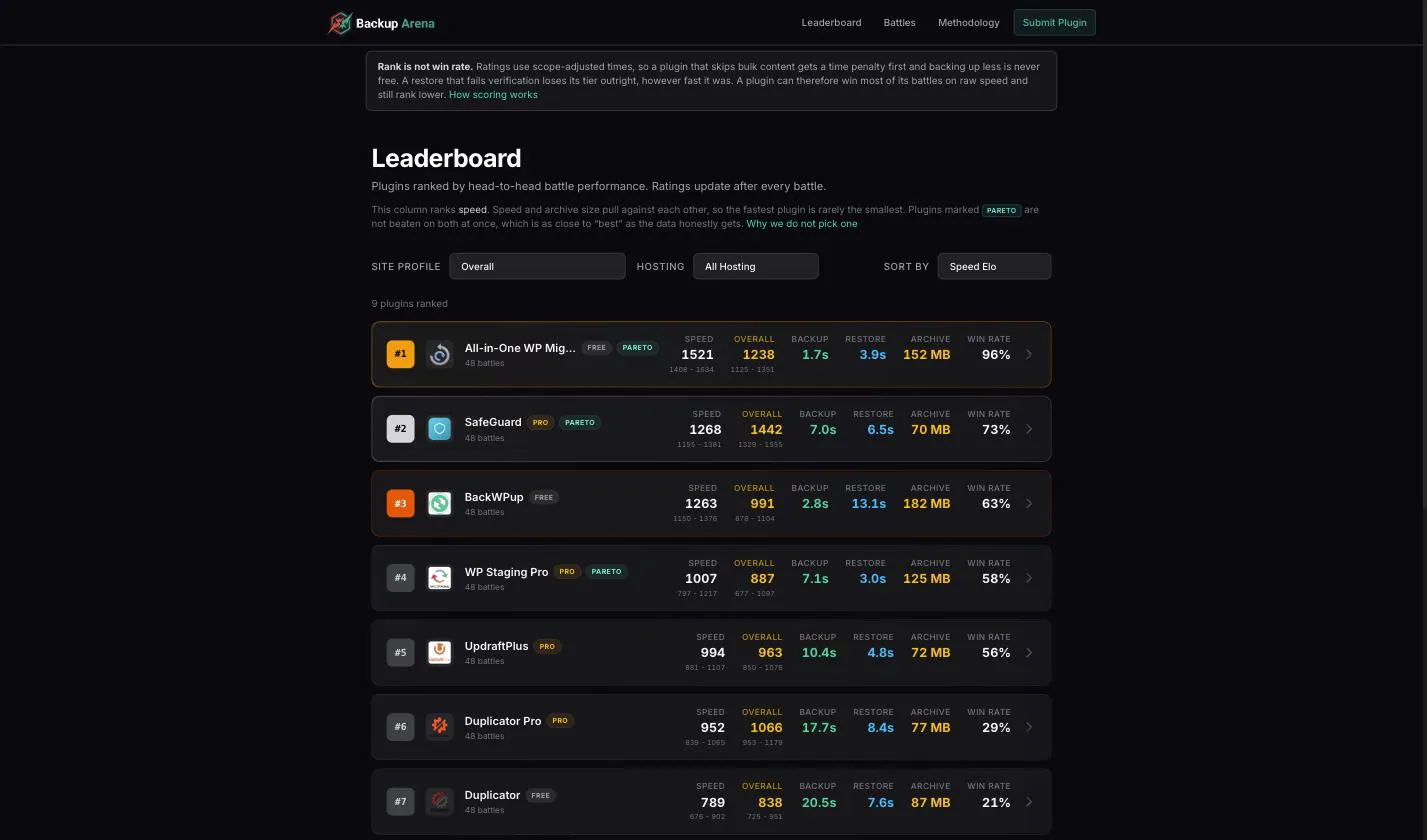Click the All-in-One WP Migration plugin icon
The image size is (1427, 840).
439,354
